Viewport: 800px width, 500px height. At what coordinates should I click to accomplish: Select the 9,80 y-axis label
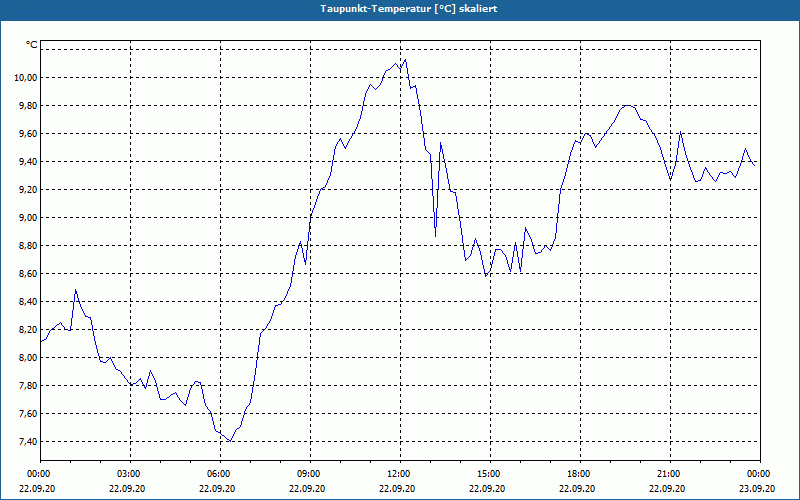[28, 106]
